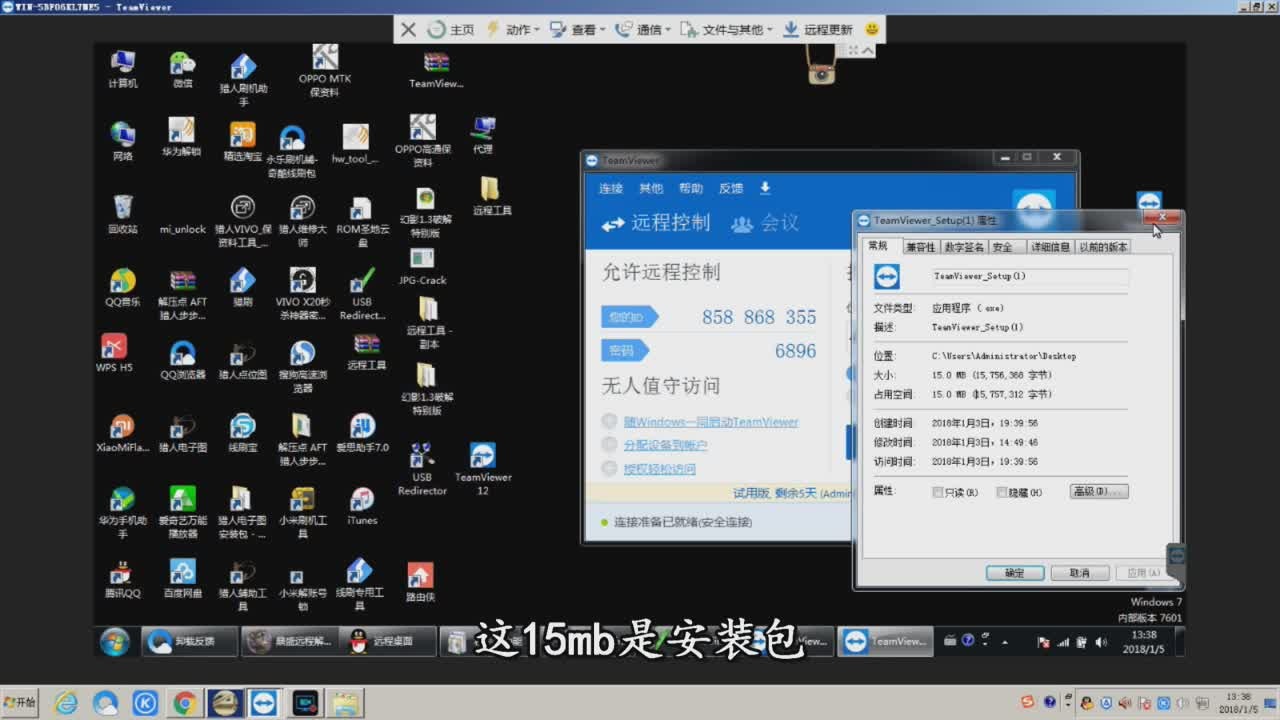The width and height of the screenshot is (1280, 720).
Task: Click the 高级 advanced button
Action: (1099, 492)
